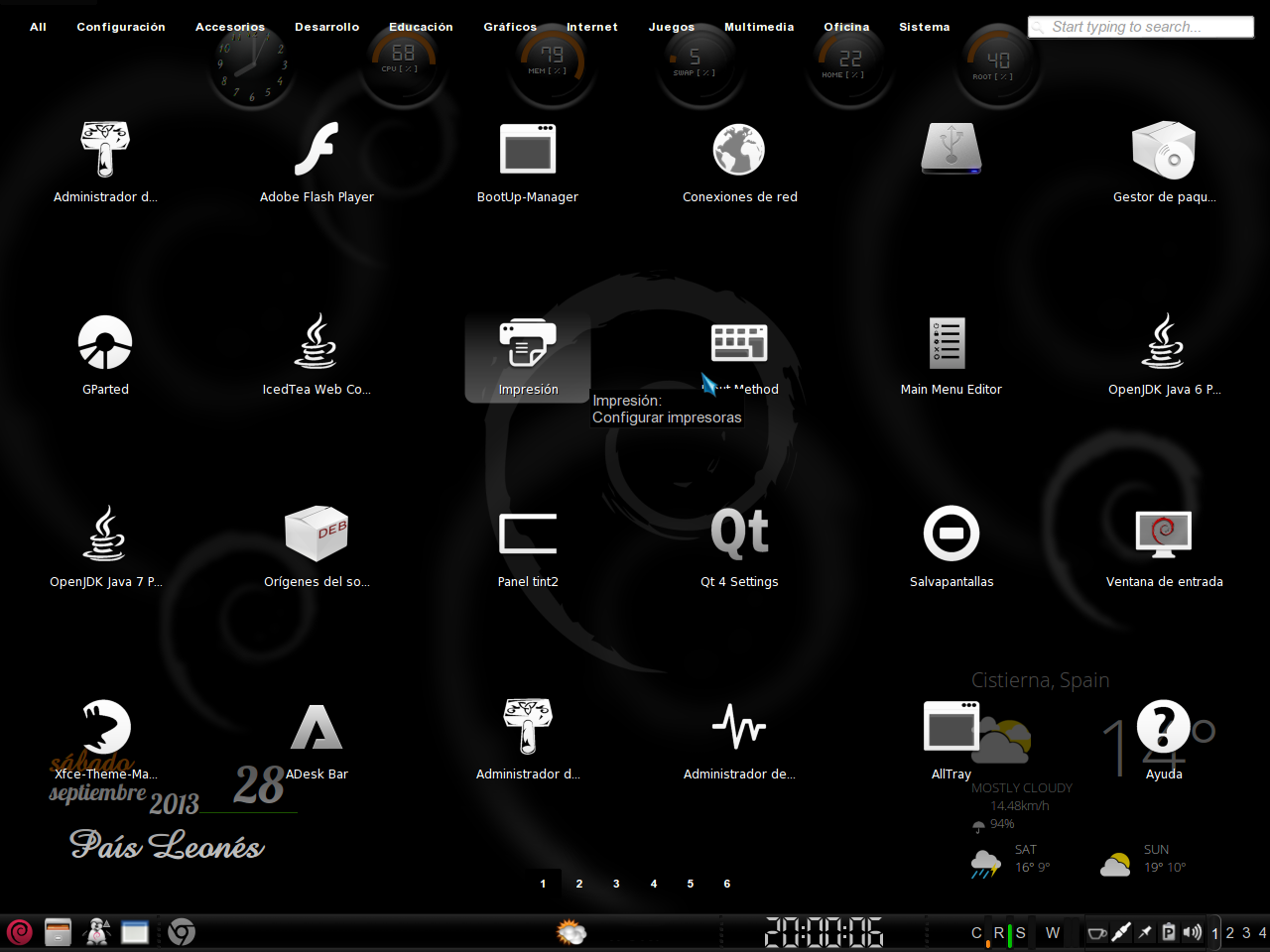Image resolution: width=1270 pixels, height=952 pixels.
Task: Go to launcher page 5
Action: click(x=691, y=884)
